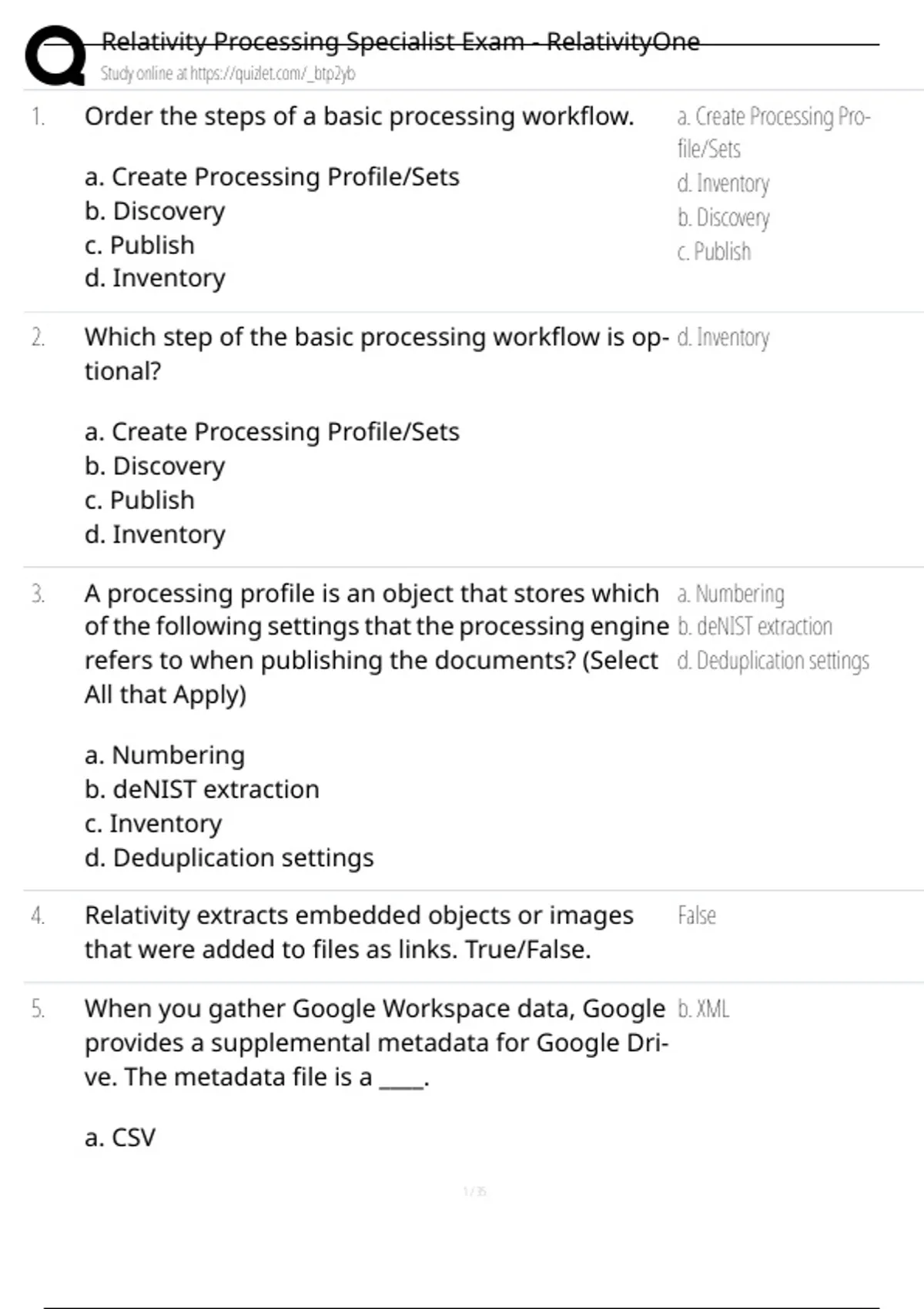The height and width of the screenshot is (1309, 924).
Task: Click question 5 option a. CSV
Action: 120,1137
